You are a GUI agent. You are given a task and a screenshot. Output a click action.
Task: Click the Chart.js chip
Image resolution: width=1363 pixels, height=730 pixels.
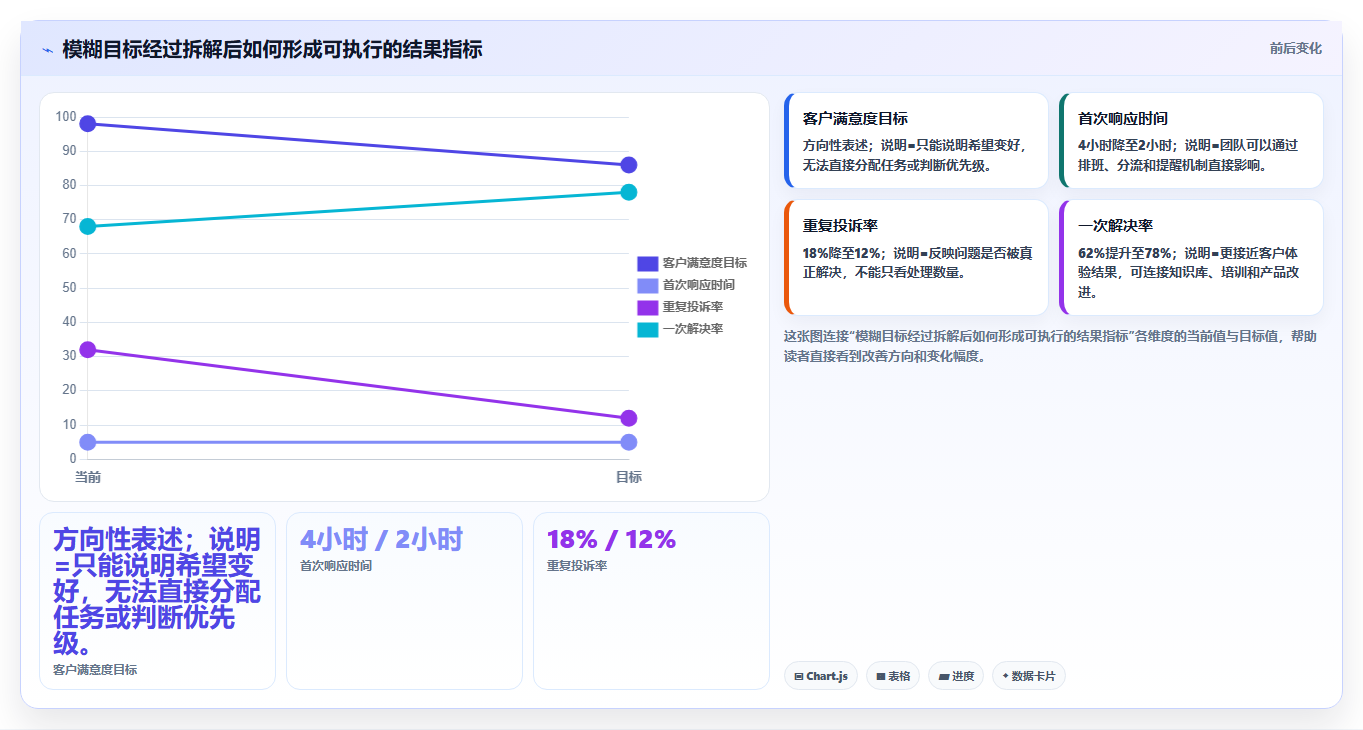(x=821, y=676)
